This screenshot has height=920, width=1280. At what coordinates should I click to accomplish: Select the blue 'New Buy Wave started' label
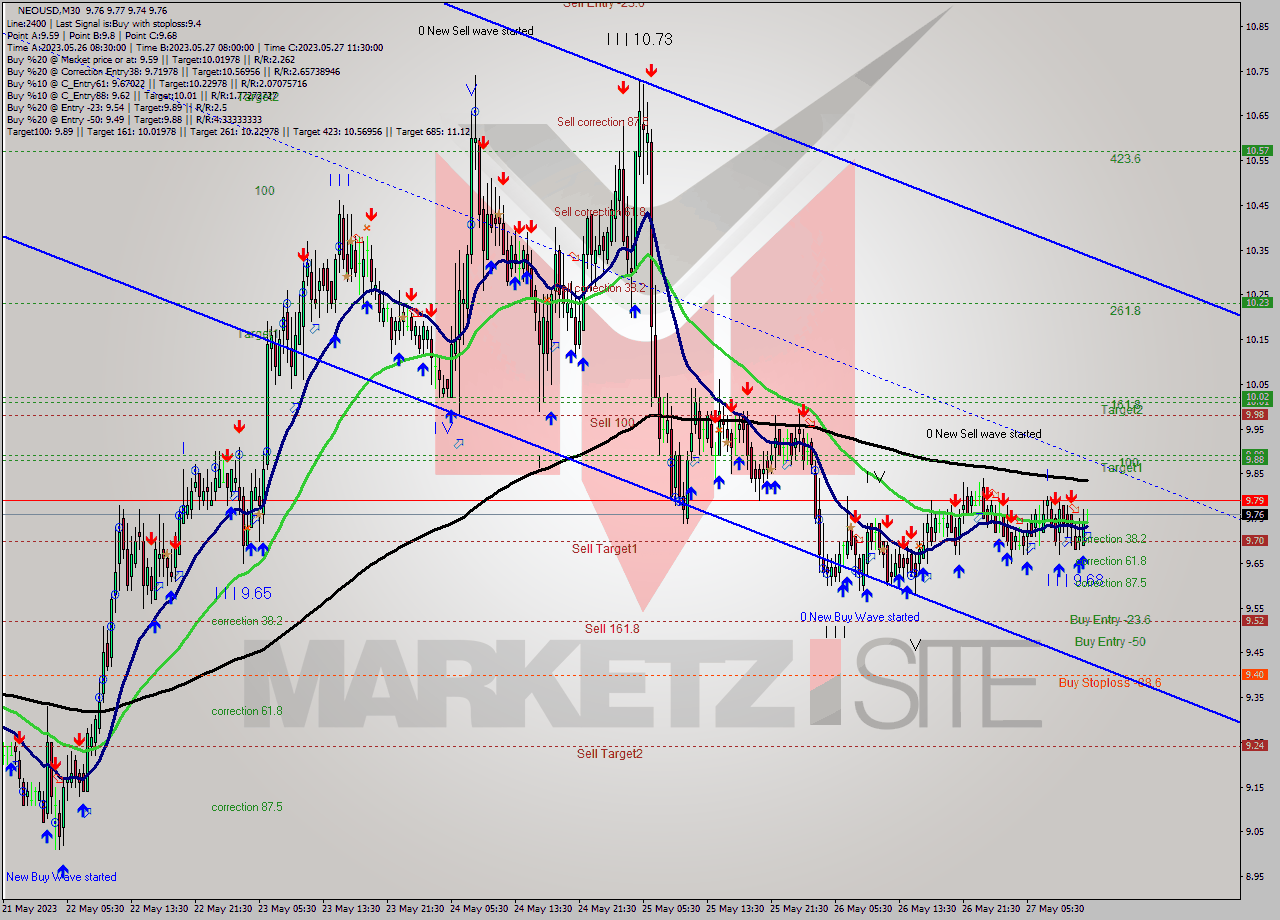click(x=61, y=877)
